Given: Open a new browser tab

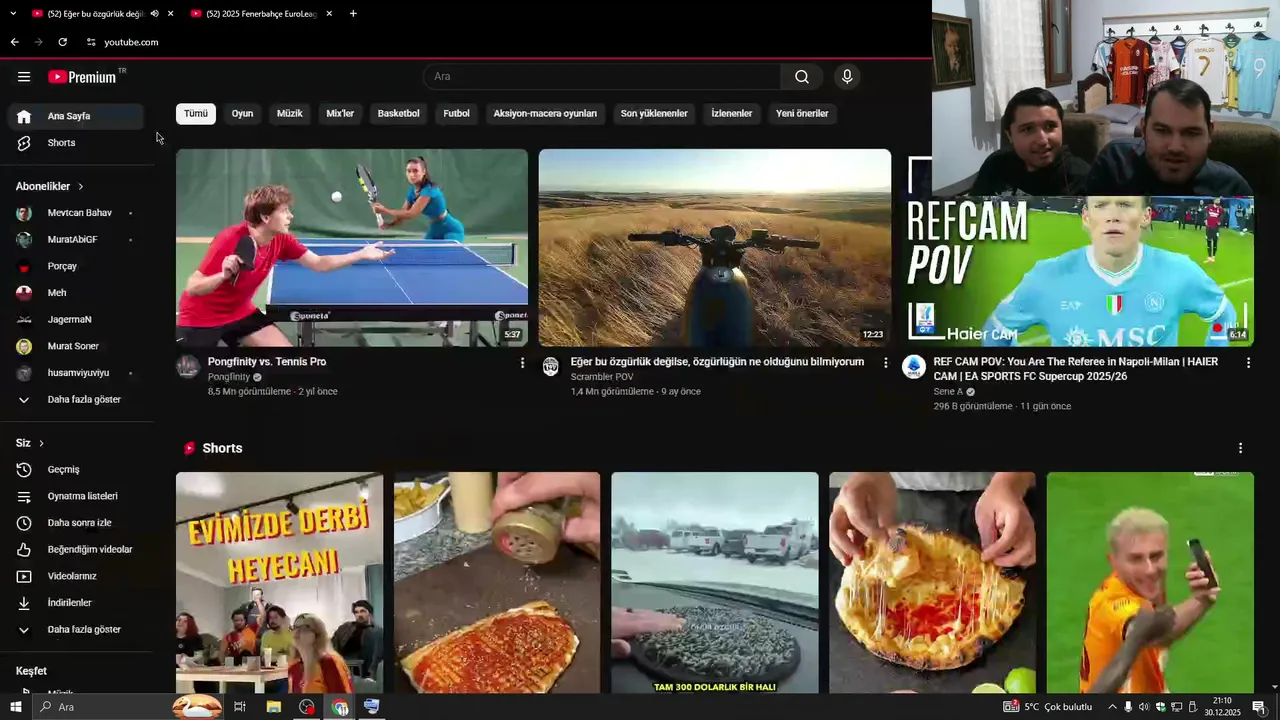Looking at the screenshot, I should tap(353, 14).
